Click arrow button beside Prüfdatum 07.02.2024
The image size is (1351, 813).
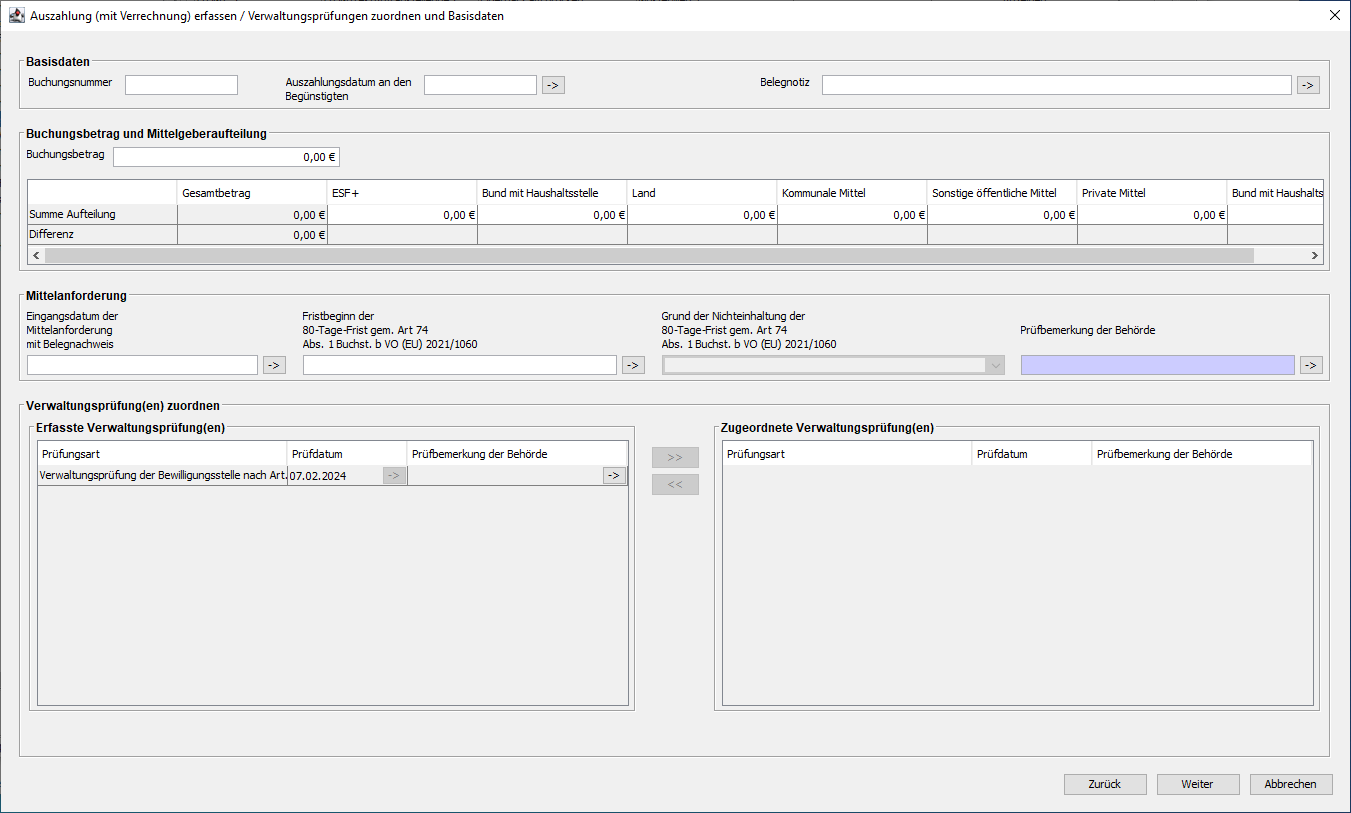tap(394, 476)
